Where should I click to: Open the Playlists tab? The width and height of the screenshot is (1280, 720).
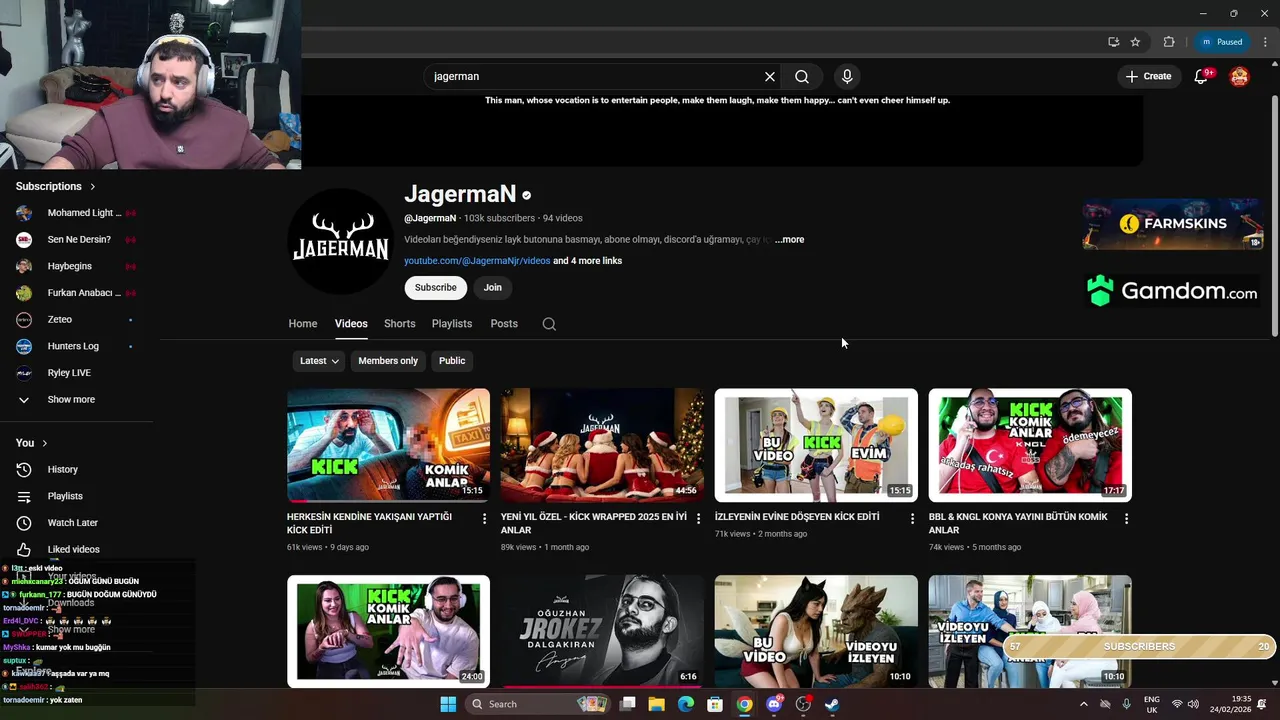(452, 324)
